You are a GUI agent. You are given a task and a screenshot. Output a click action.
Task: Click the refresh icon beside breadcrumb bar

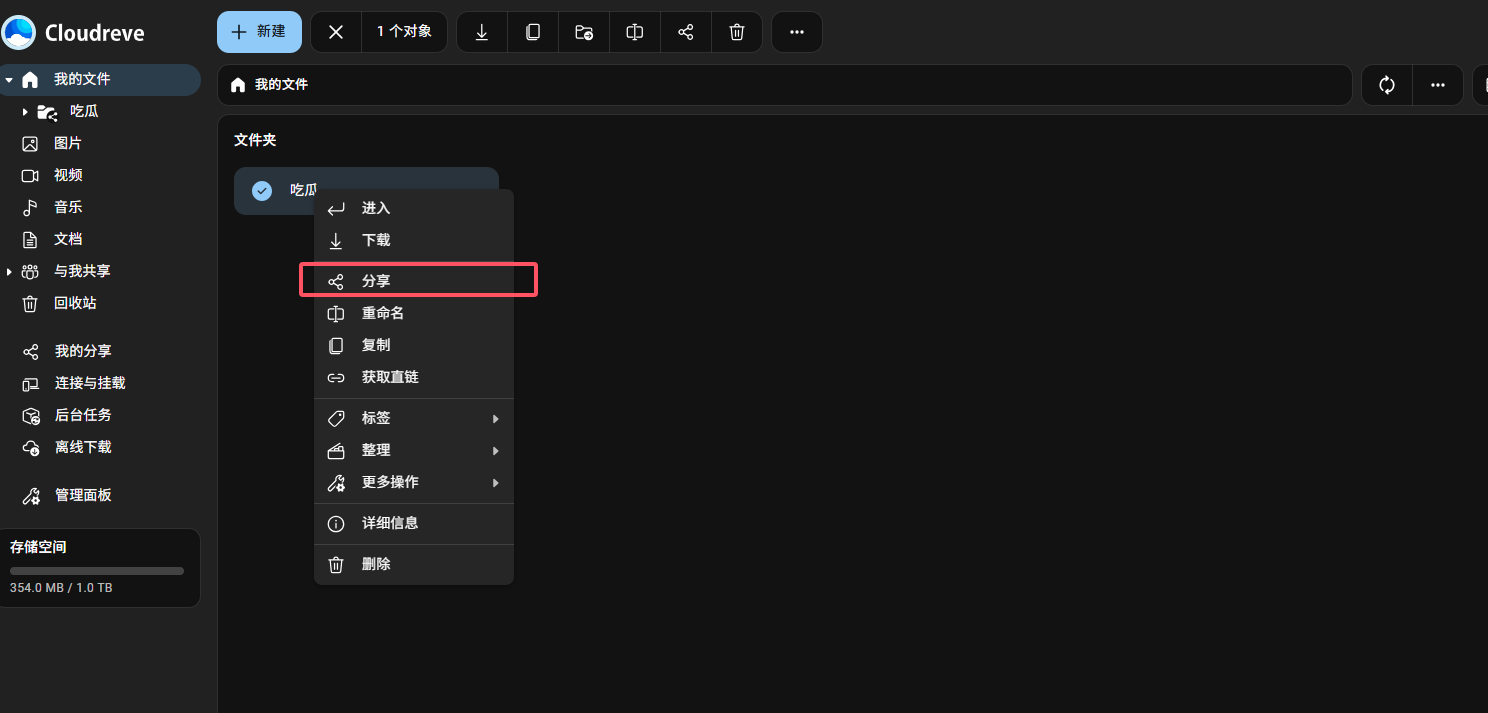click(x=1387, y=85)
